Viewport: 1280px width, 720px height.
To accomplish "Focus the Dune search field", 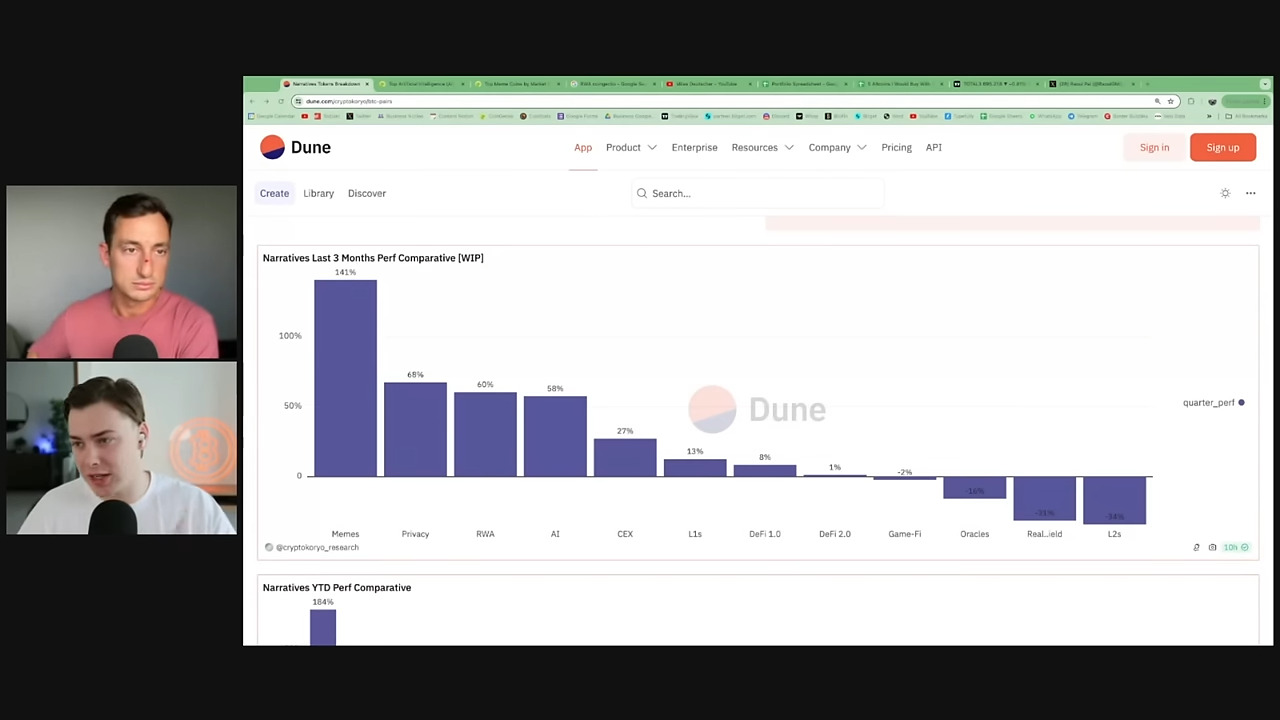I will [x=758, y=193].
